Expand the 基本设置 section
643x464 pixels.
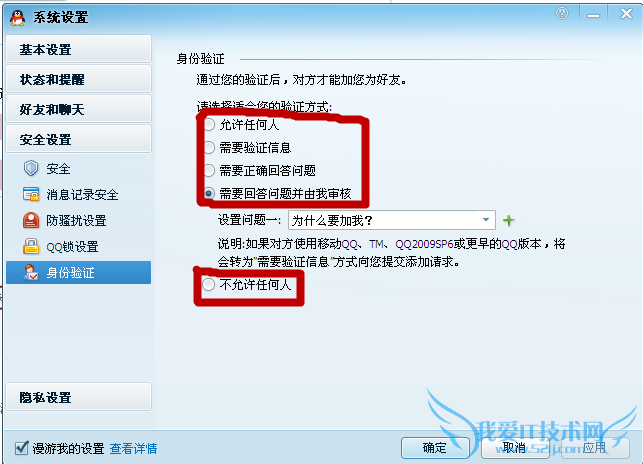[79, 49]
